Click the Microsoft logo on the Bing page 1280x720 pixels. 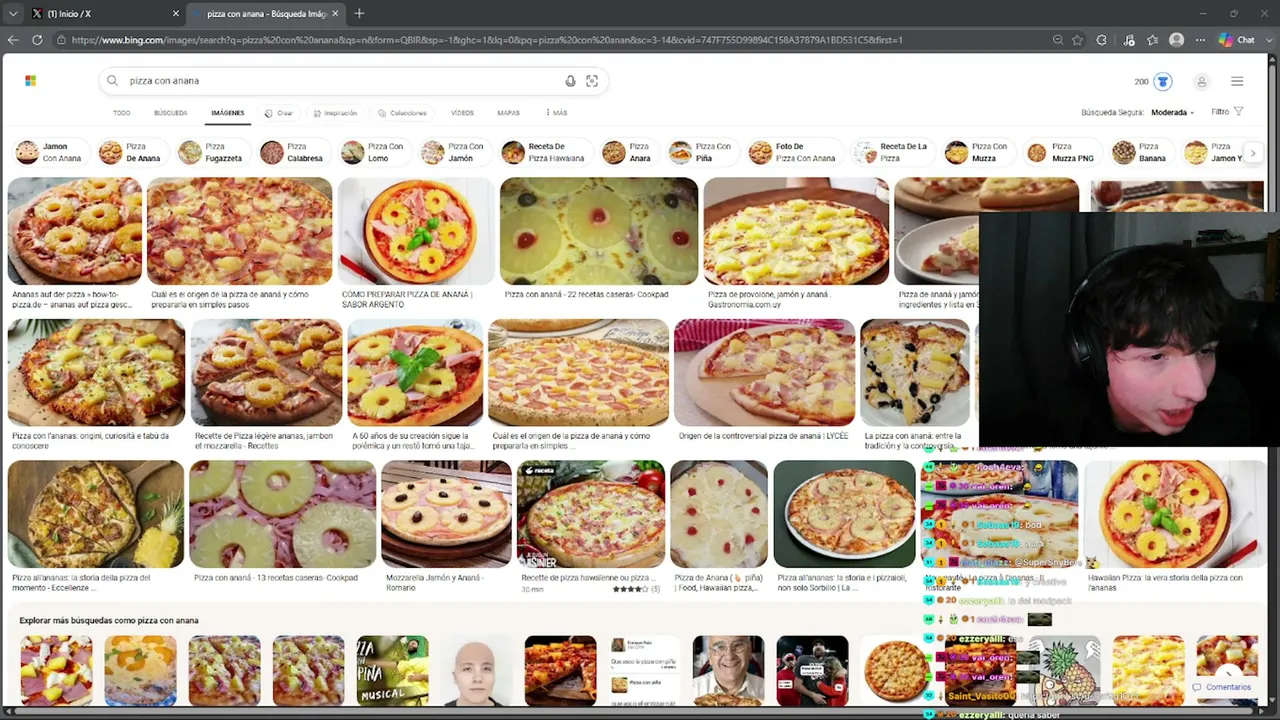[30, 81]
